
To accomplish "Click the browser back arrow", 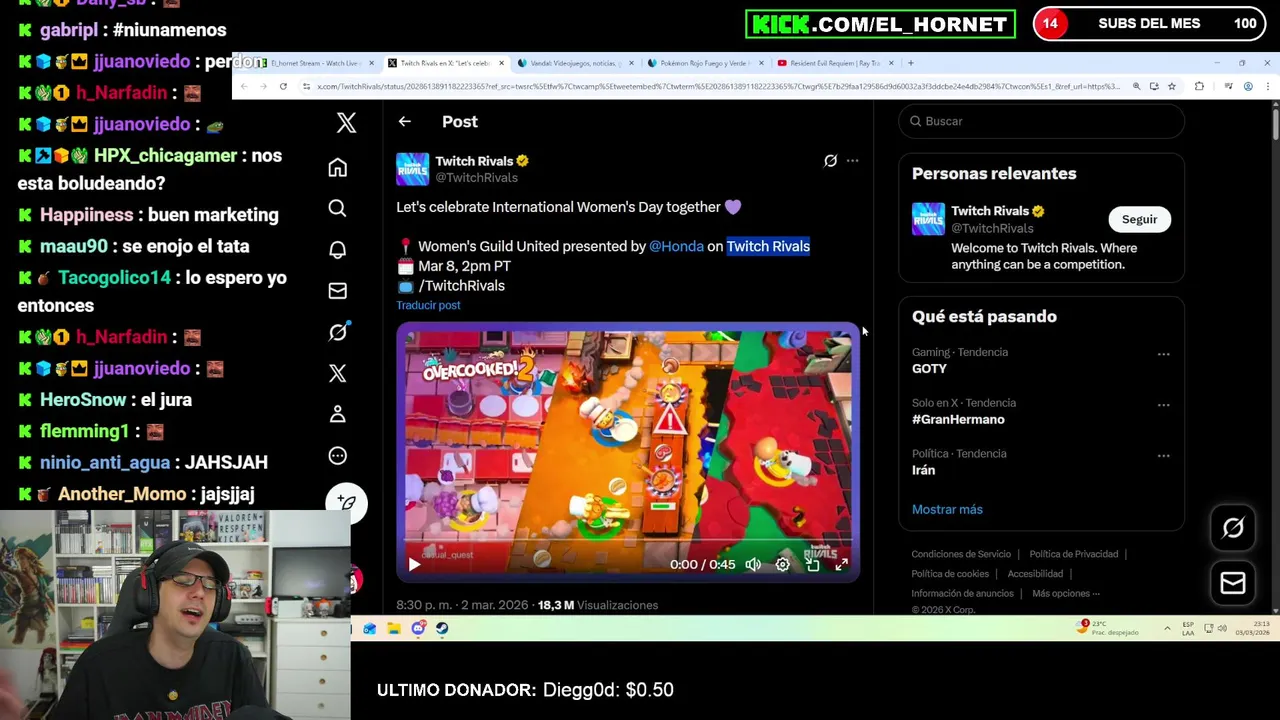I will pyautogui.click(x=245, y=87).
